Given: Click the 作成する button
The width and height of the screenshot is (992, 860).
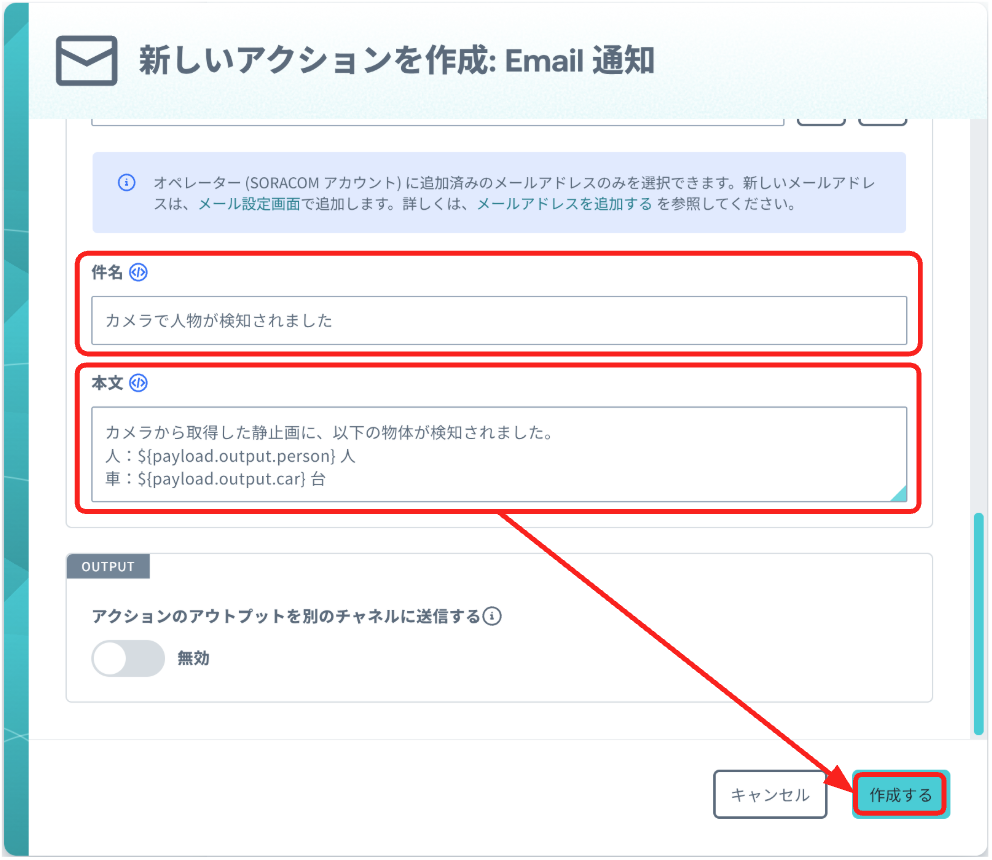Looking at the screenshot, I should tap(900, 795).
